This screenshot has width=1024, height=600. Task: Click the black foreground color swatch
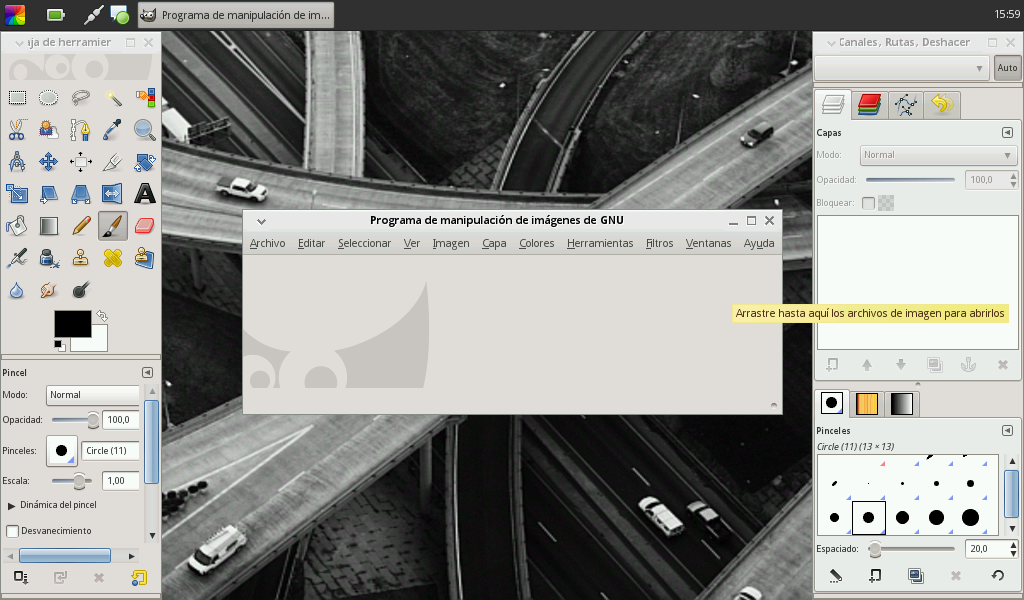[71, 323]
